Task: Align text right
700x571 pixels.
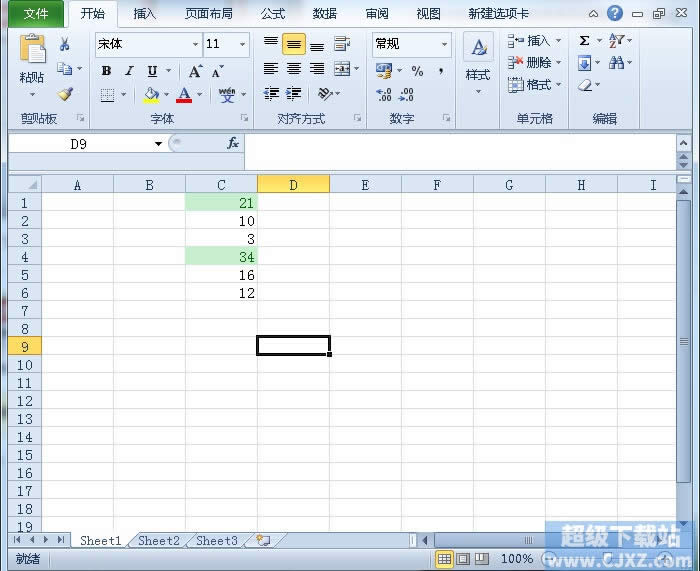Action: tap(317, 69)
